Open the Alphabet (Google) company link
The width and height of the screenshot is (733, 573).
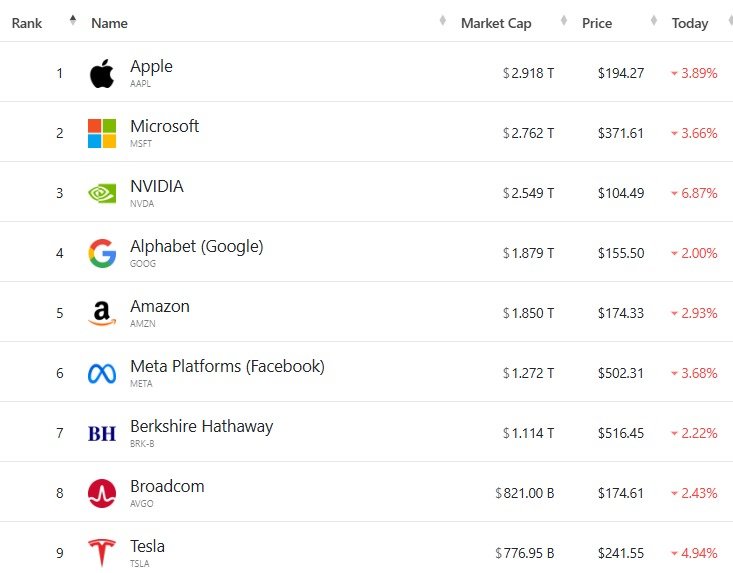tap(196, 246)
